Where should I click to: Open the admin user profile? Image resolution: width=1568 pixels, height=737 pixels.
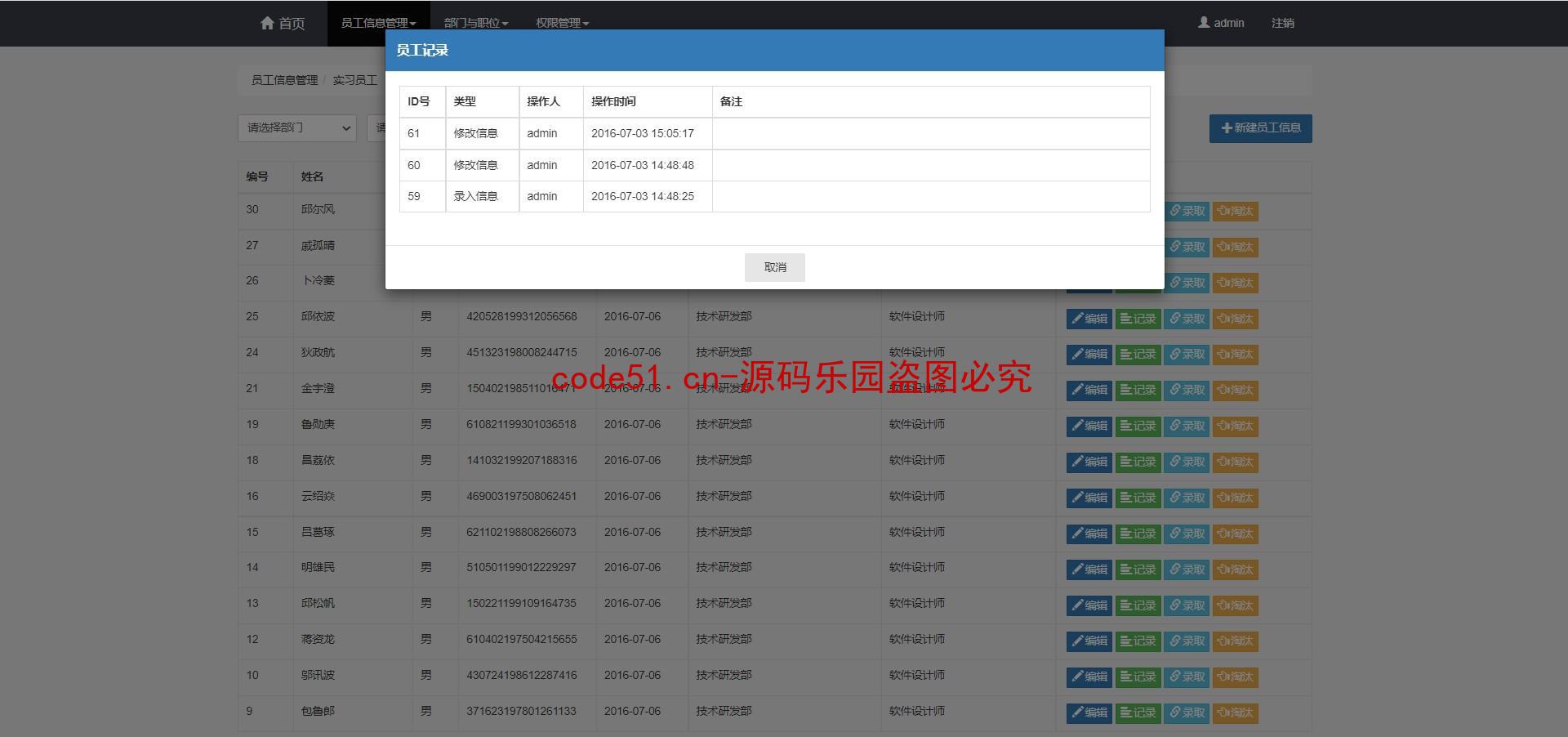(1221, 23)
